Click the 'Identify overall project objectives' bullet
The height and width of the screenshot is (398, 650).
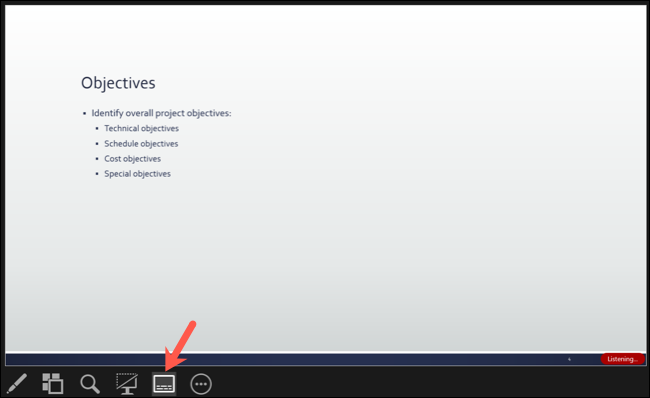point(161,113)
